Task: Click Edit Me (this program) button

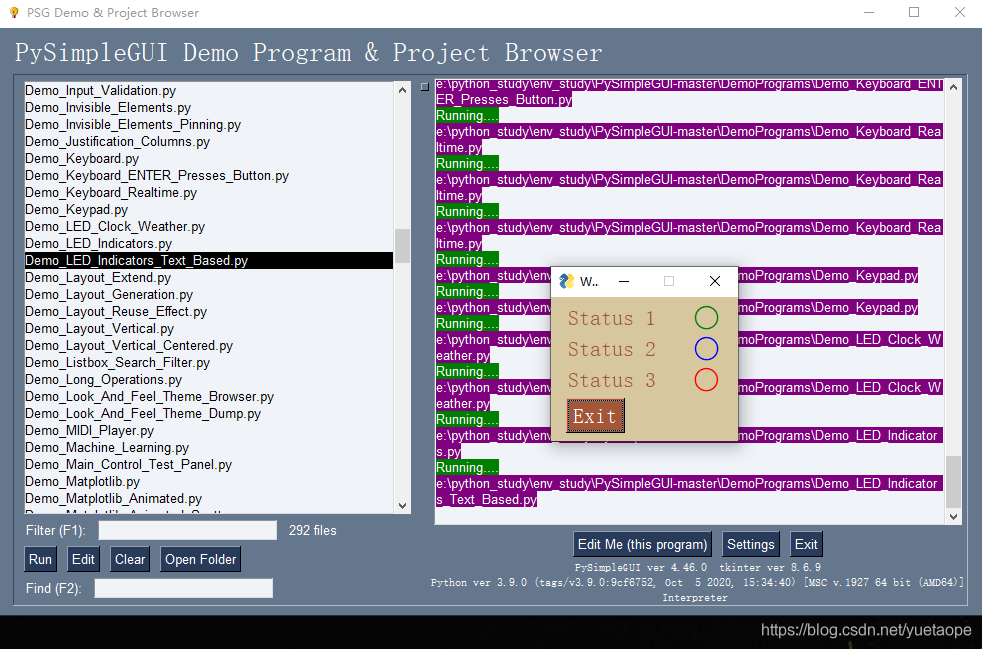Action: click(x=643, y=544)
